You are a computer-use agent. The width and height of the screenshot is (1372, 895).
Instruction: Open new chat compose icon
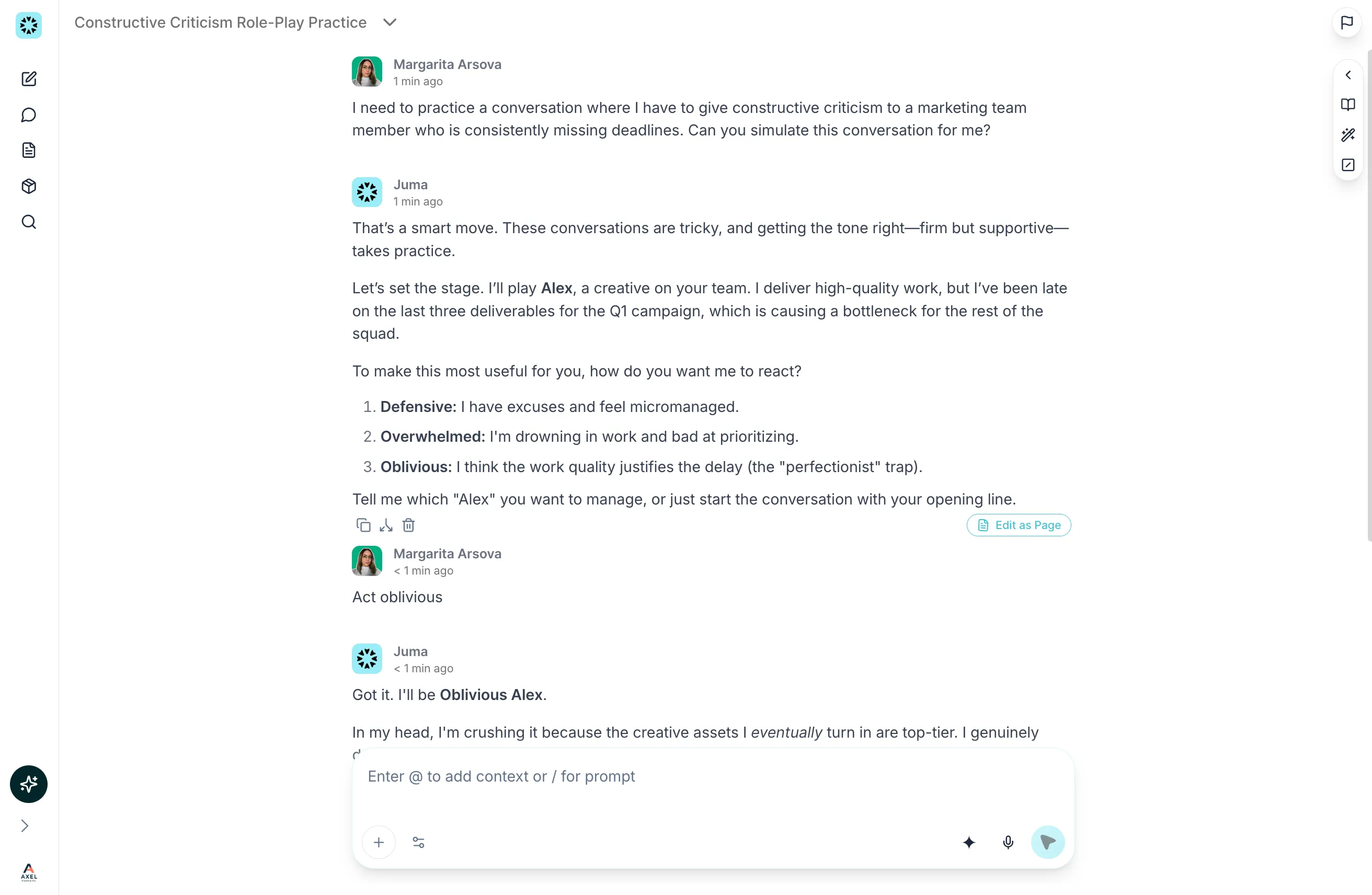coord(29,79)
